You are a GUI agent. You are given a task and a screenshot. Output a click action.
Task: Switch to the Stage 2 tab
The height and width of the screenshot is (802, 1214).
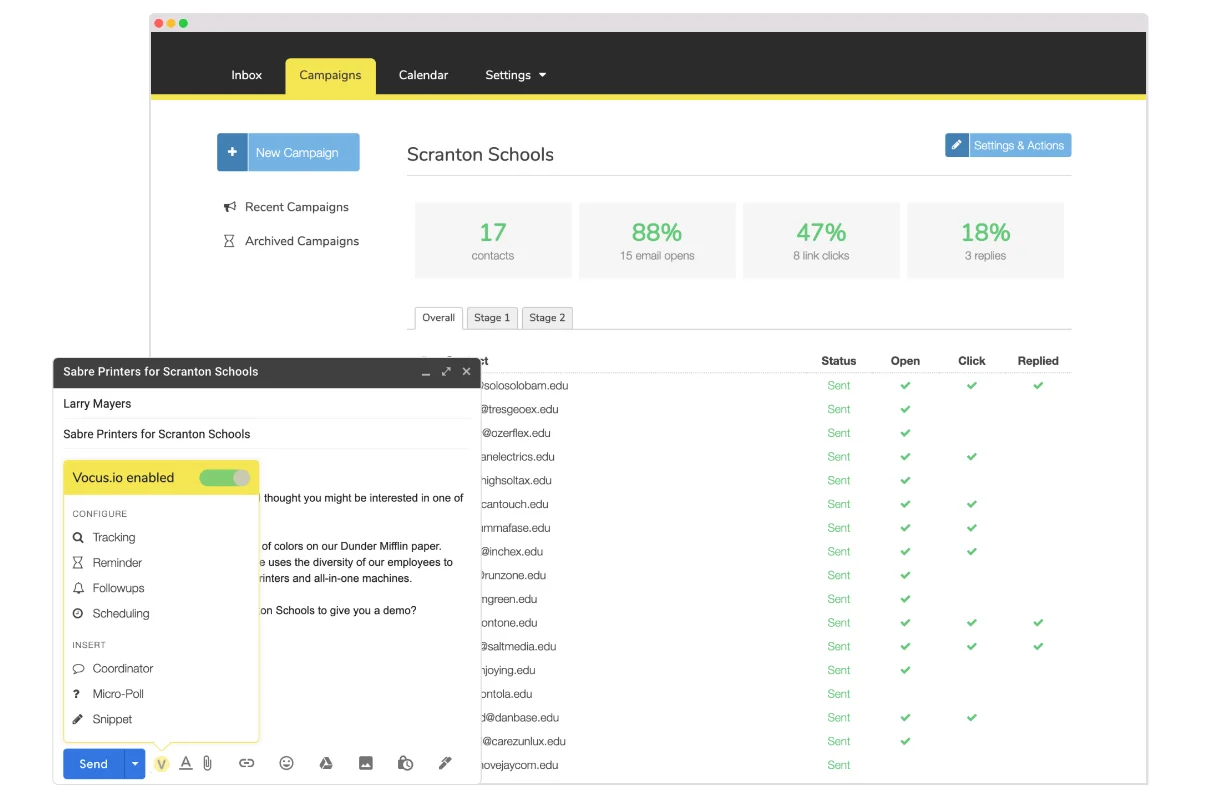click(x=547, y=318)
